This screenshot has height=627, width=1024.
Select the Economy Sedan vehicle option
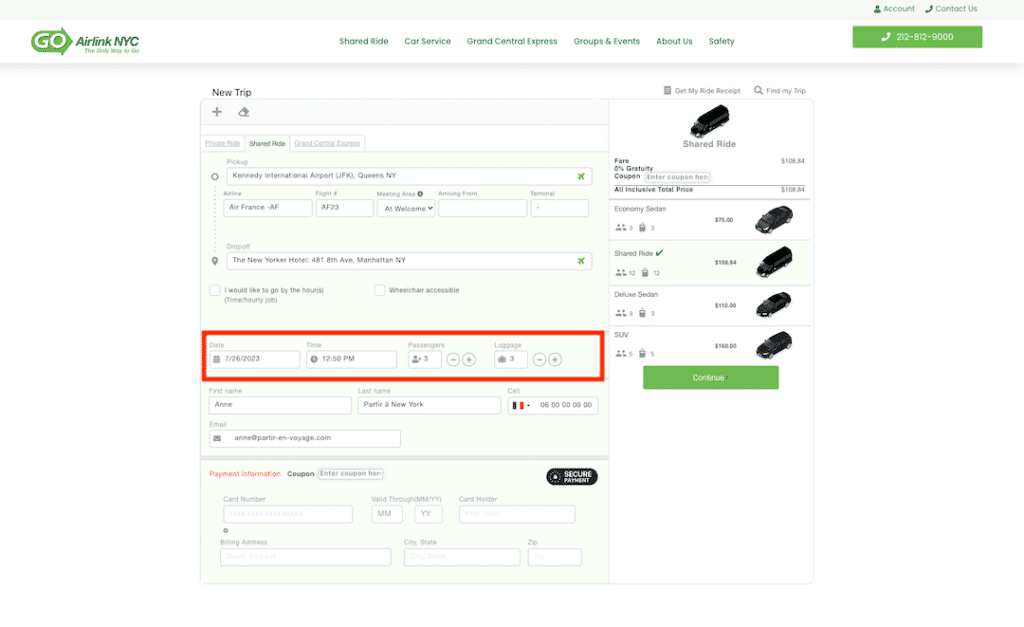[x=710, y=219]
